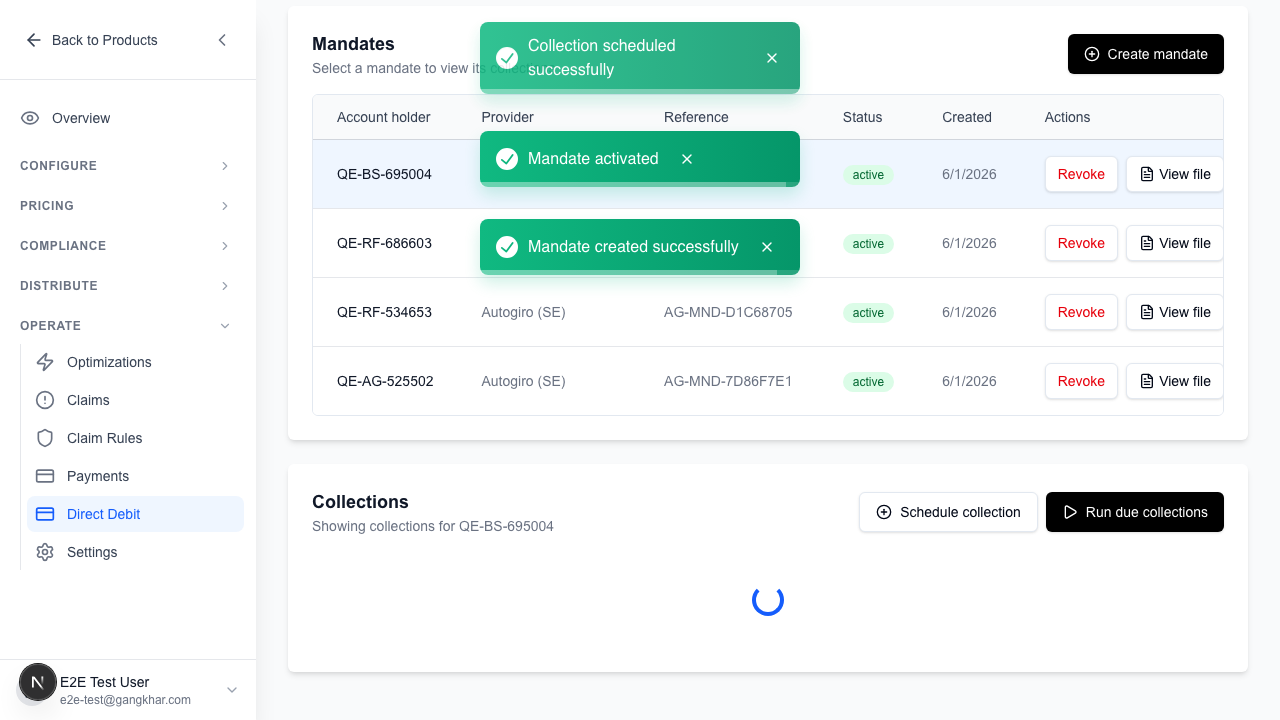1280x720 pixels.
Task: Open the Claims page
Action: point(135,400)
